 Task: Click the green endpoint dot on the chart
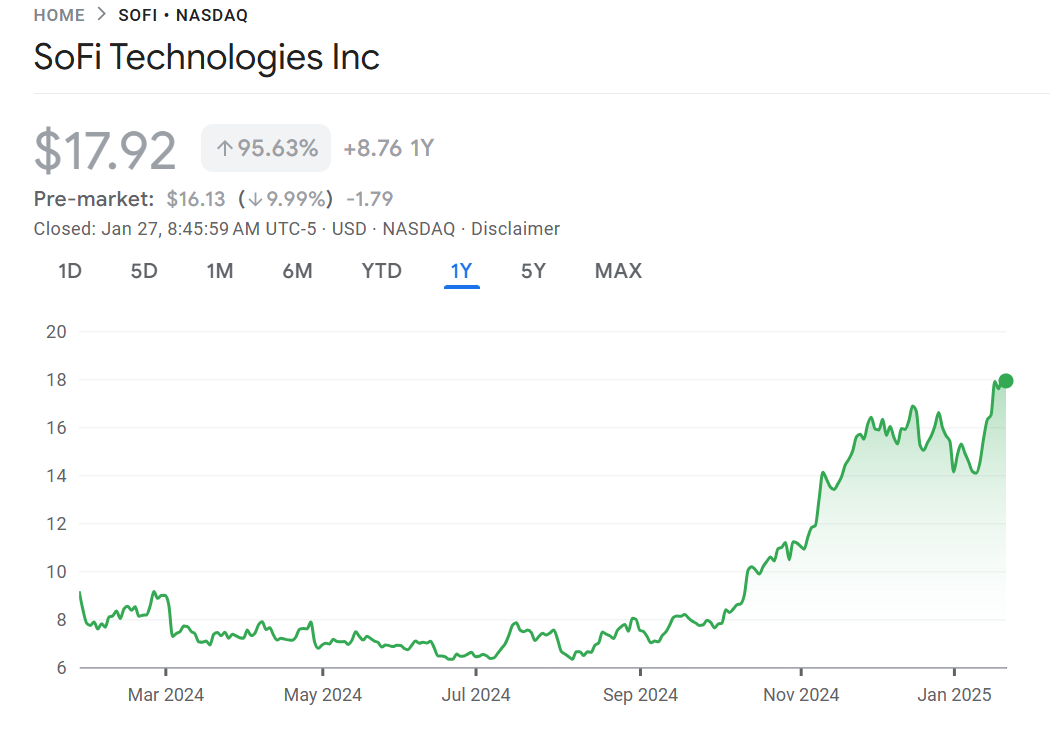tap(1006, 381)
